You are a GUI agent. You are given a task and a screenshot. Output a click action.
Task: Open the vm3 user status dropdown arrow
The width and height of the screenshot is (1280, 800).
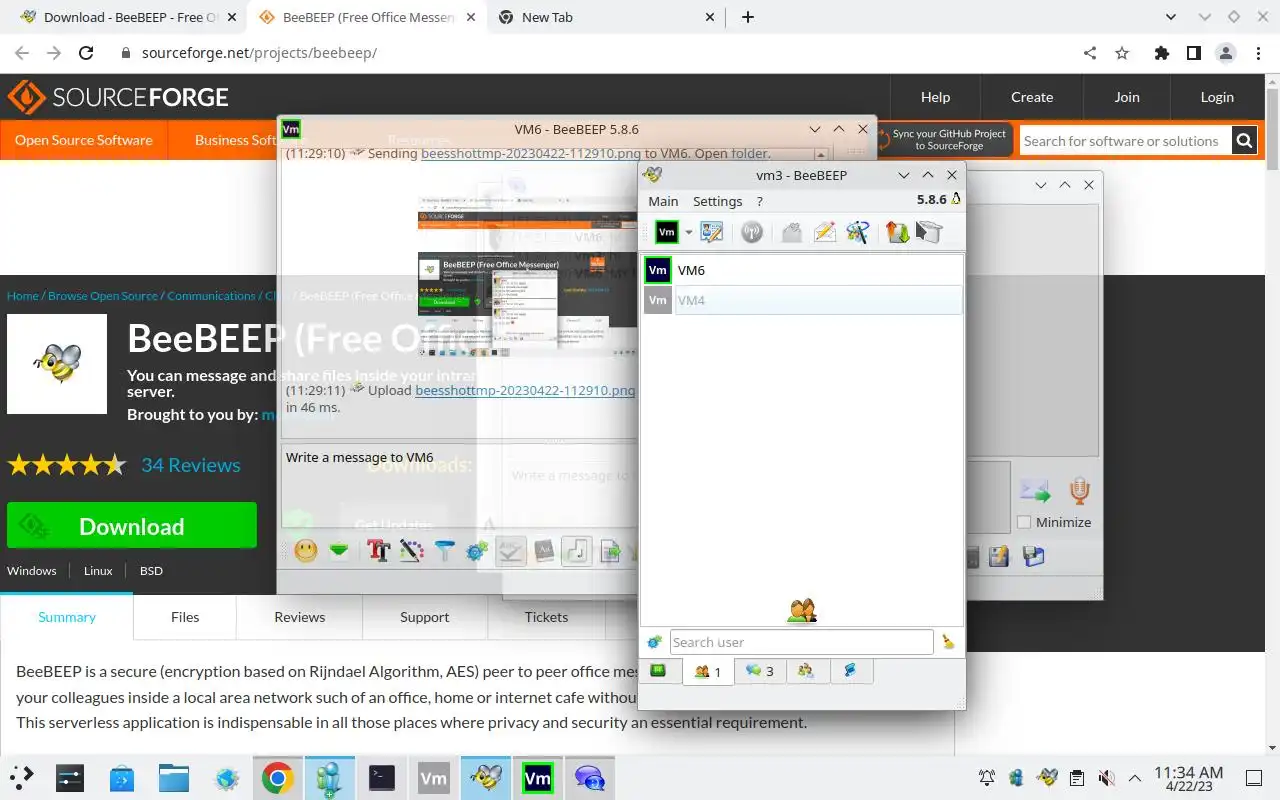[x=688, y=233]
